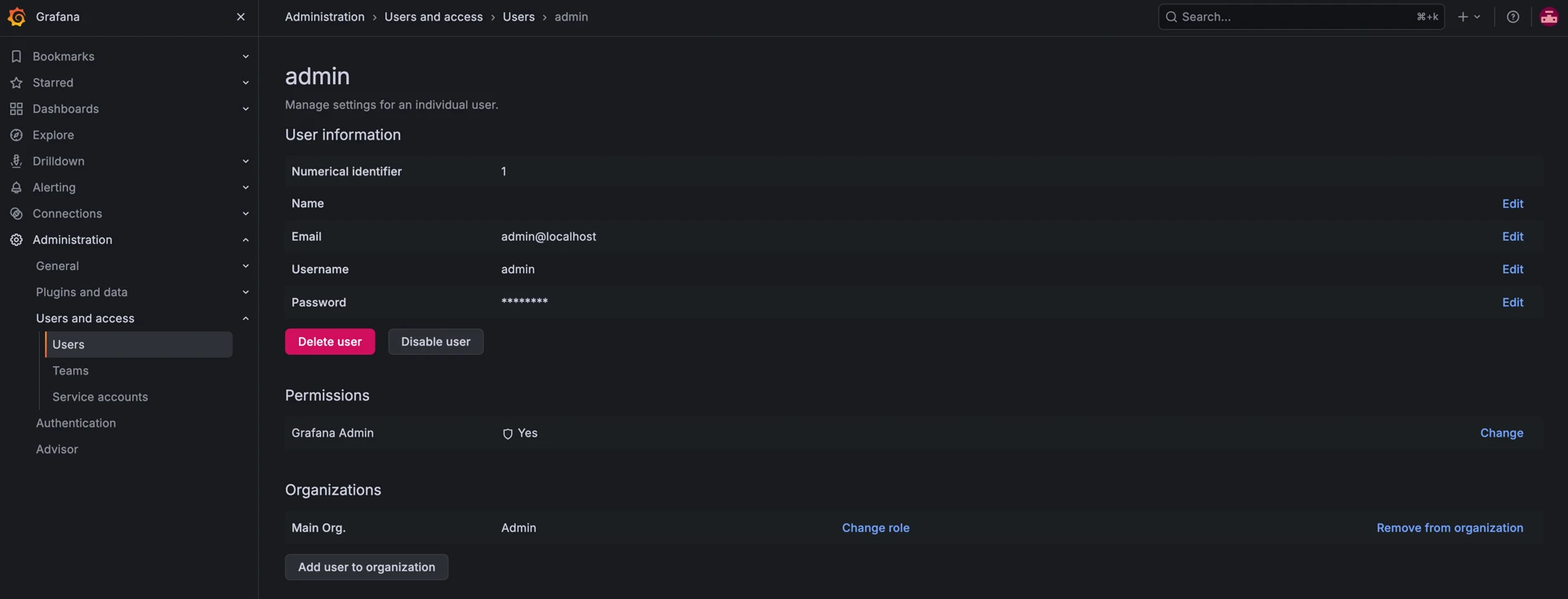Click the Explore compass icon
Screen dimensions: 1568x599
[16, 135]
